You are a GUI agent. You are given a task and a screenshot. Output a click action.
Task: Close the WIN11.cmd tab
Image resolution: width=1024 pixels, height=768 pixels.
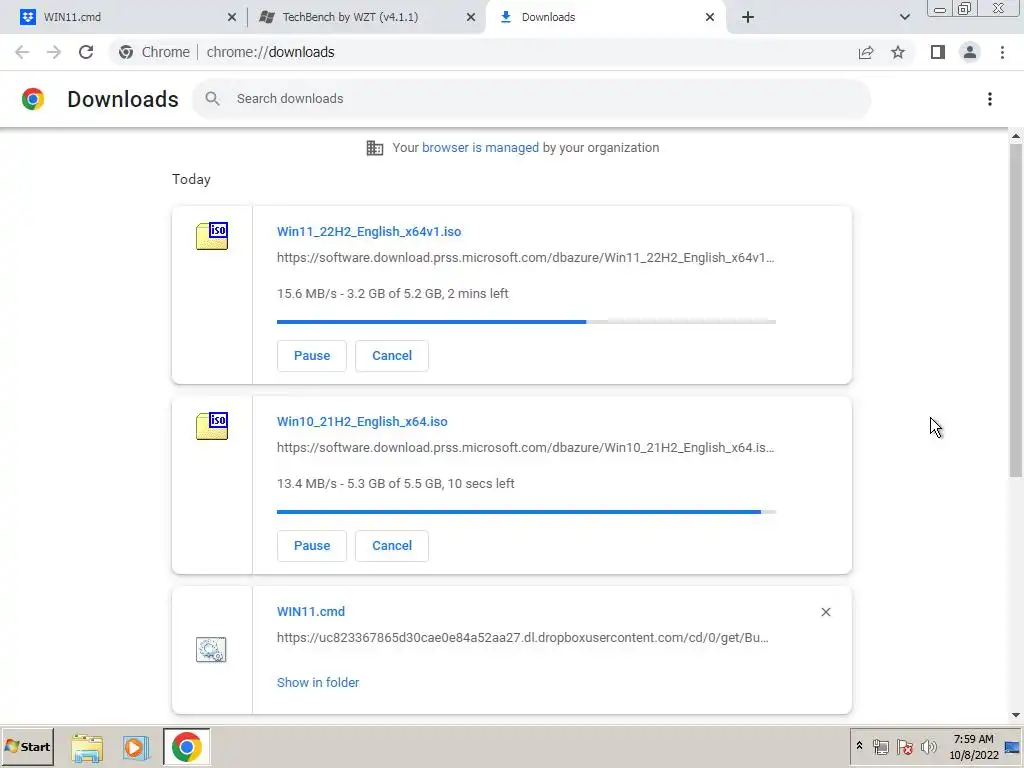point(232,17)
